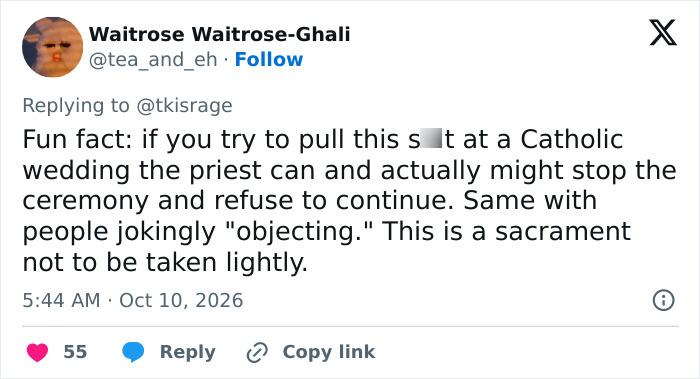Click the Reply button text

coord(188,352)
